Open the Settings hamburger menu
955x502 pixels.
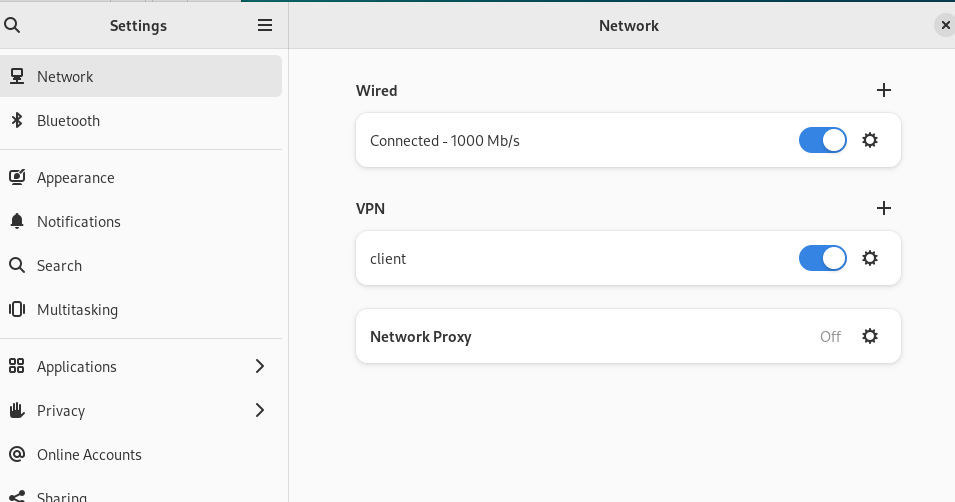[x=265, y=25]
